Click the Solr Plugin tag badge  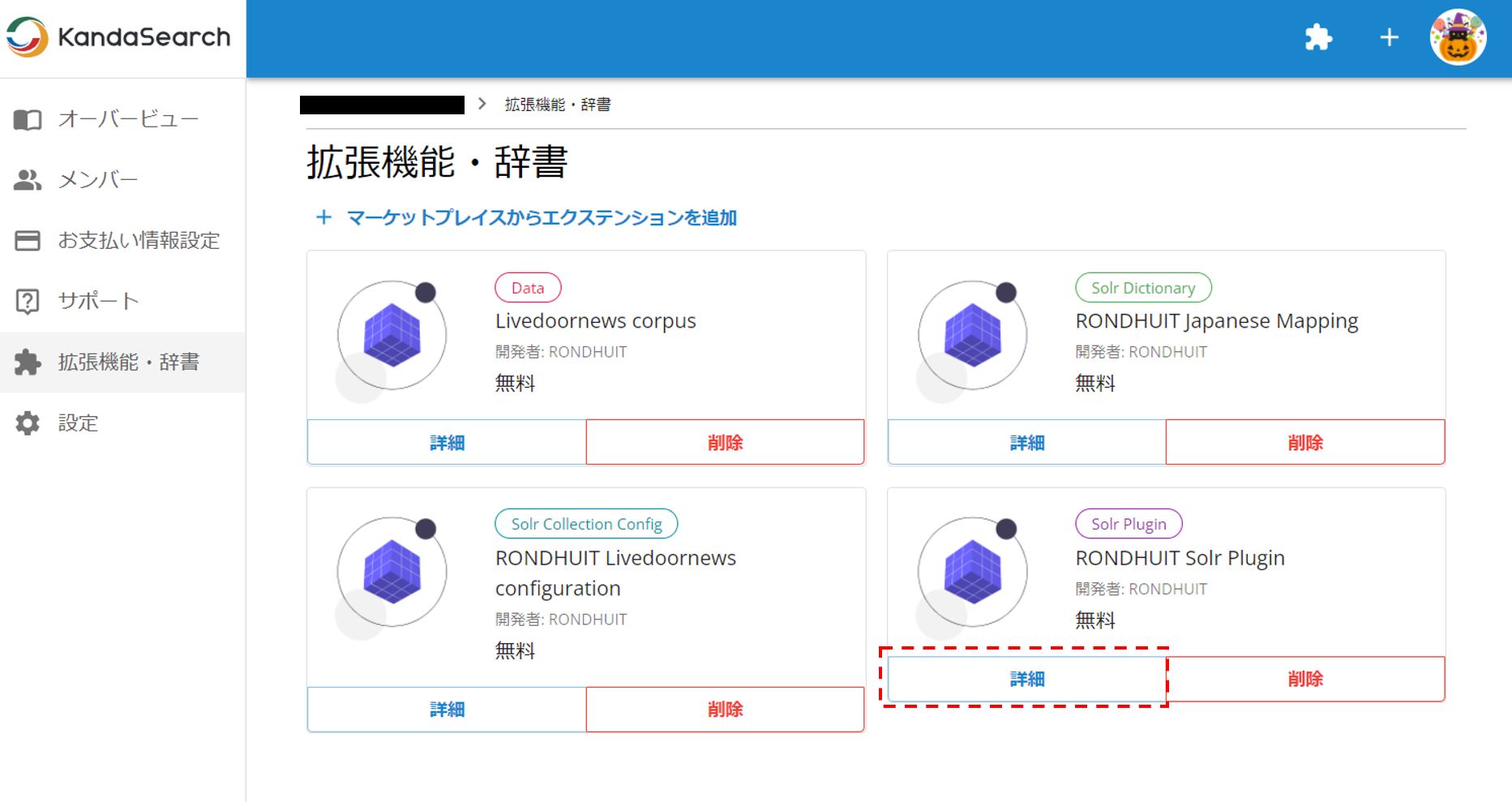click(x=1129, y=524)
